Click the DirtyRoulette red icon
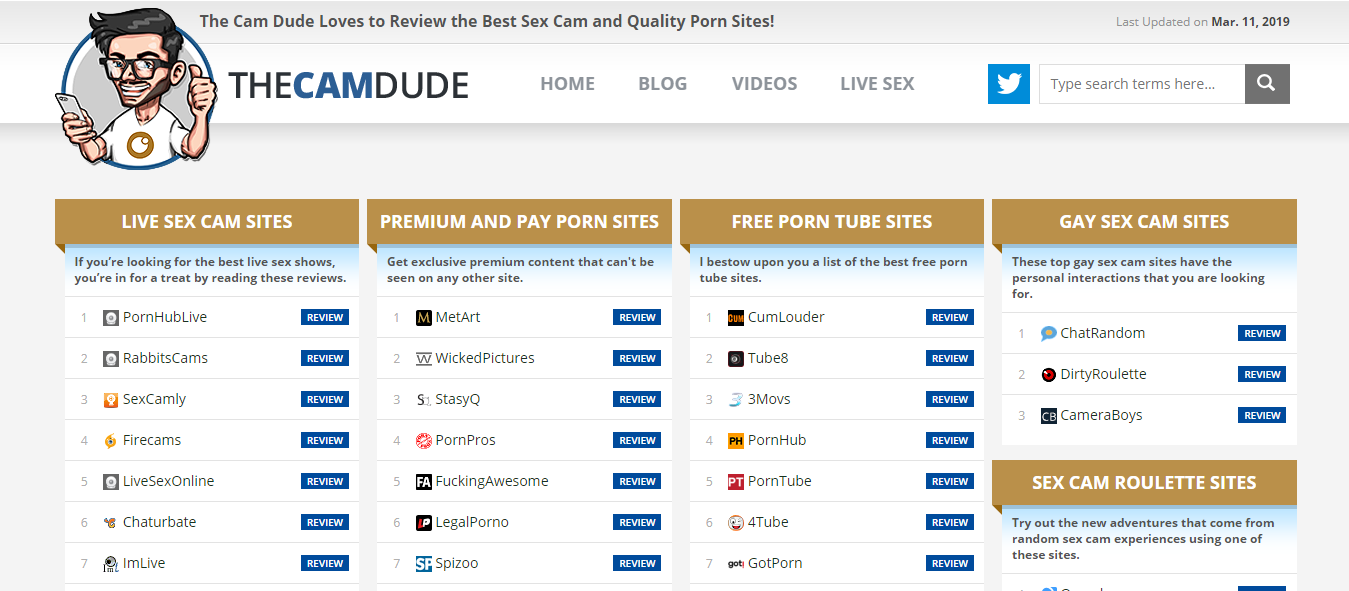 tap(1049, 374)
